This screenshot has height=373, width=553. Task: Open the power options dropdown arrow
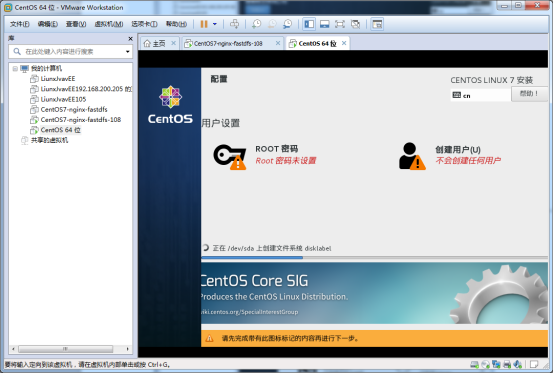tap(214, 24)
